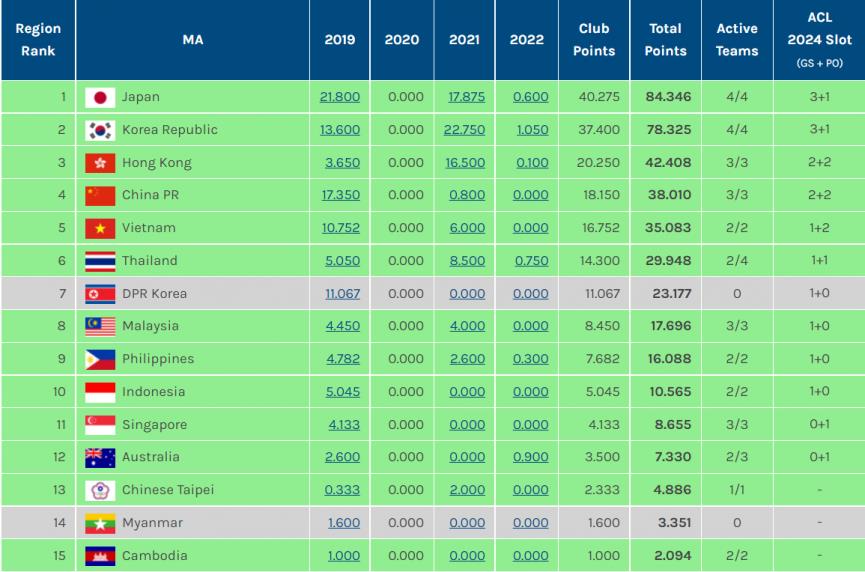Image resolution: width=865 pixels, height=572 pixels.
Task: Click the Chinese Taipei flag icon
Action: (x=100, y=490)
